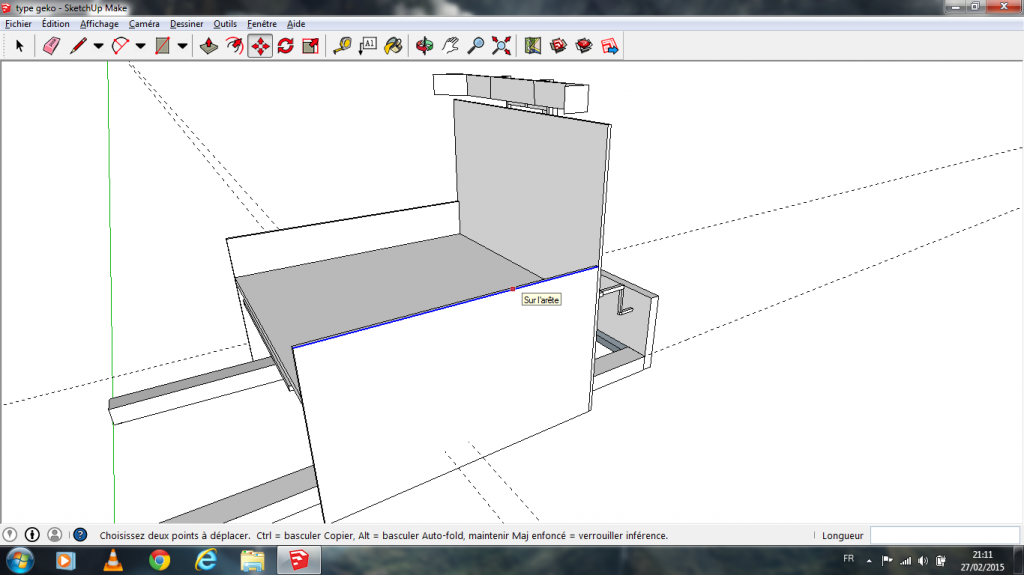The width and height of the screenshot is (1024, 575).
Task: Select the Zoom magnifier tool
Action: (x=476, y=46)
